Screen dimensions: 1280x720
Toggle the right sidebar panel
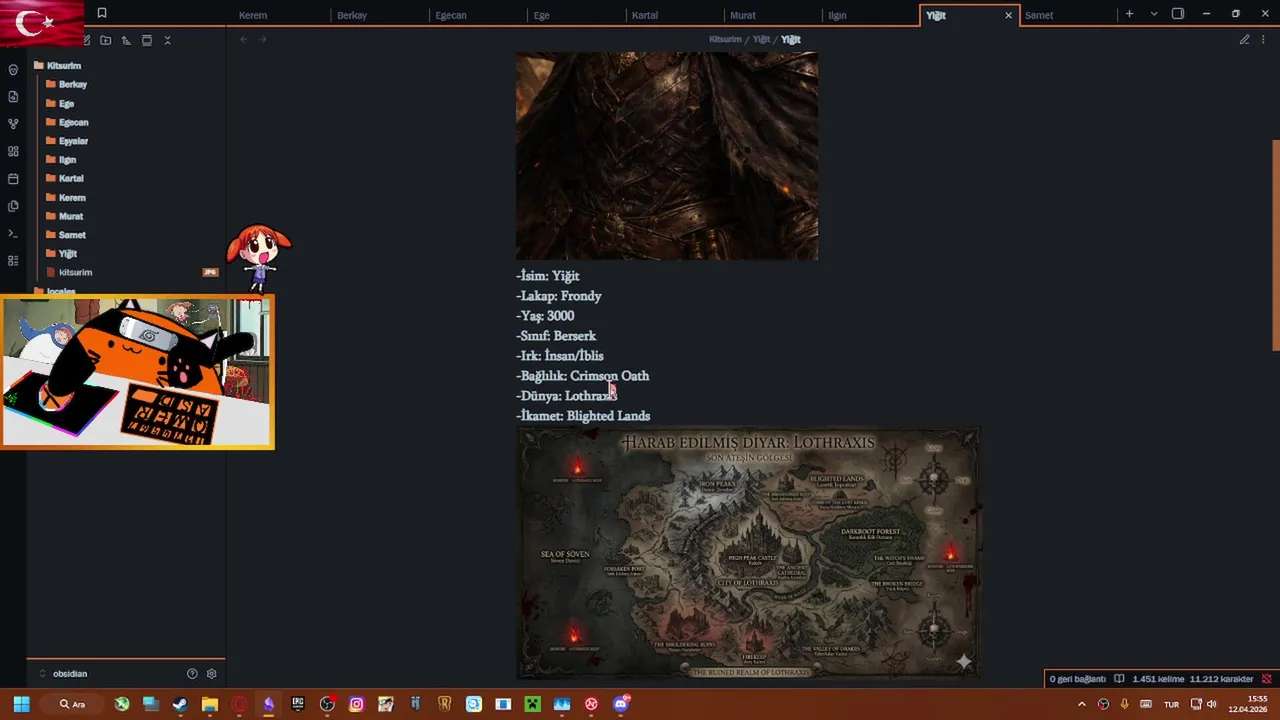tap(1178, 14)
